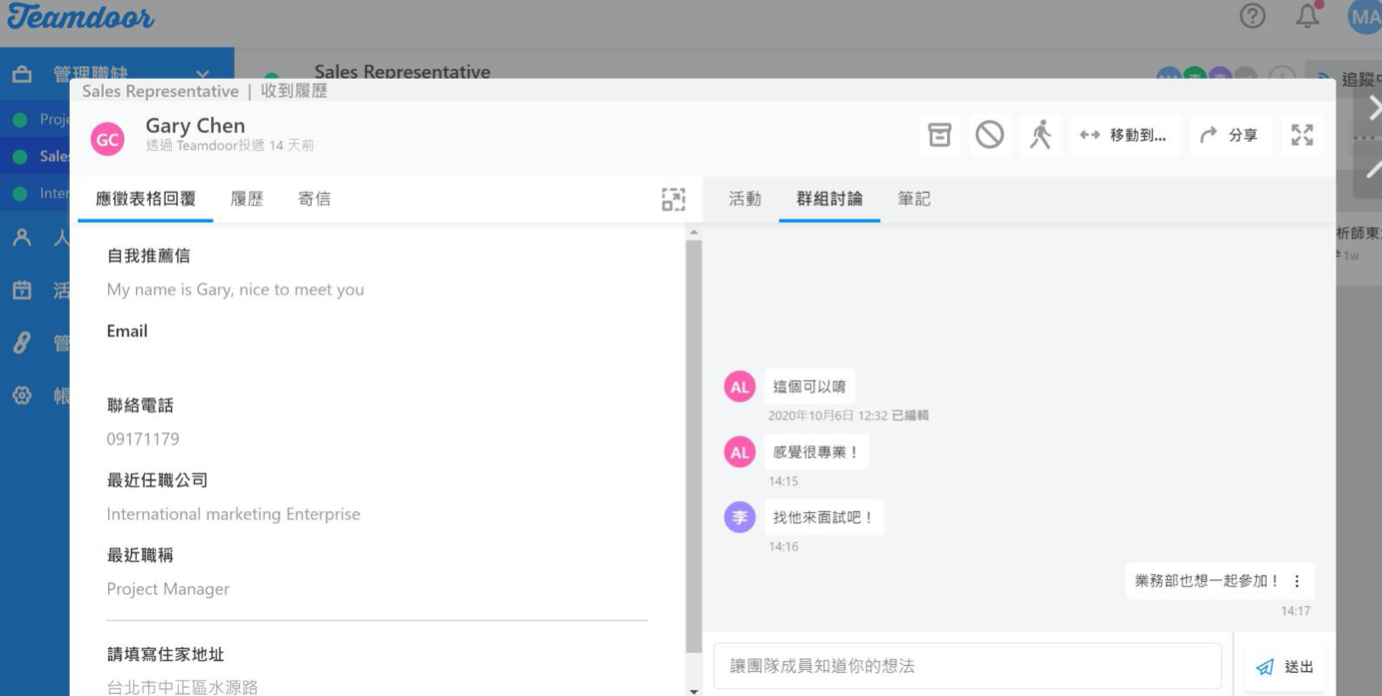Viewport: 1382px width, 696px height.
Task: Open the 寄信 tab
Action: click(314, 199)
